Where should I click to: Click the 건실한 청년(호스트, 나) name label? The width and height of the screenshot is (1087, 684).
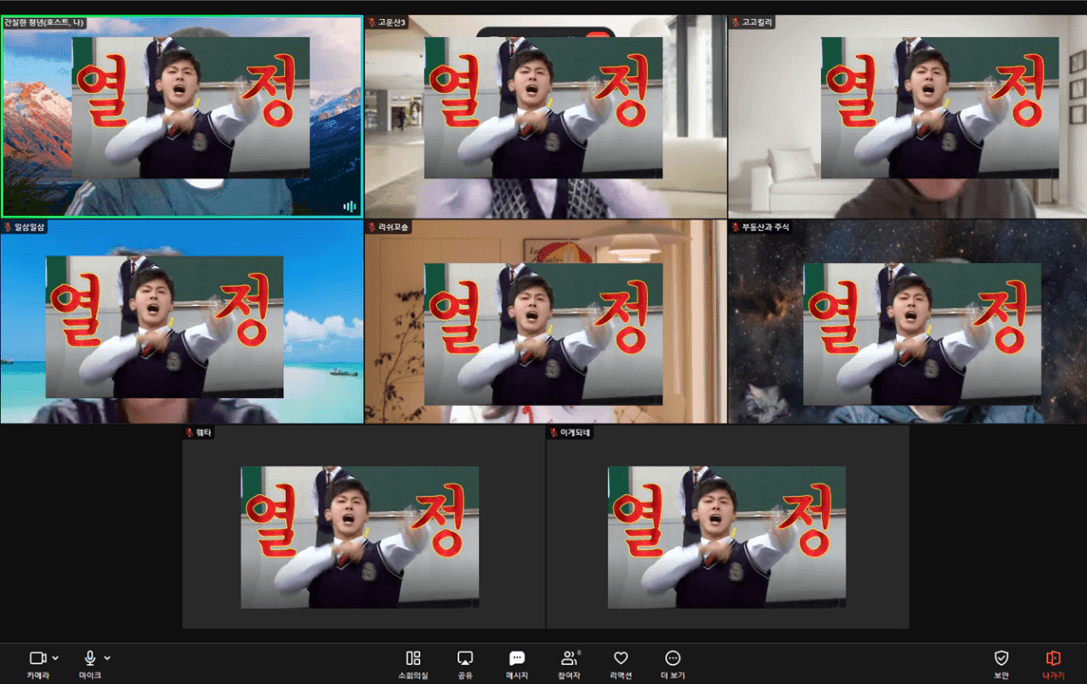[43, 22]
